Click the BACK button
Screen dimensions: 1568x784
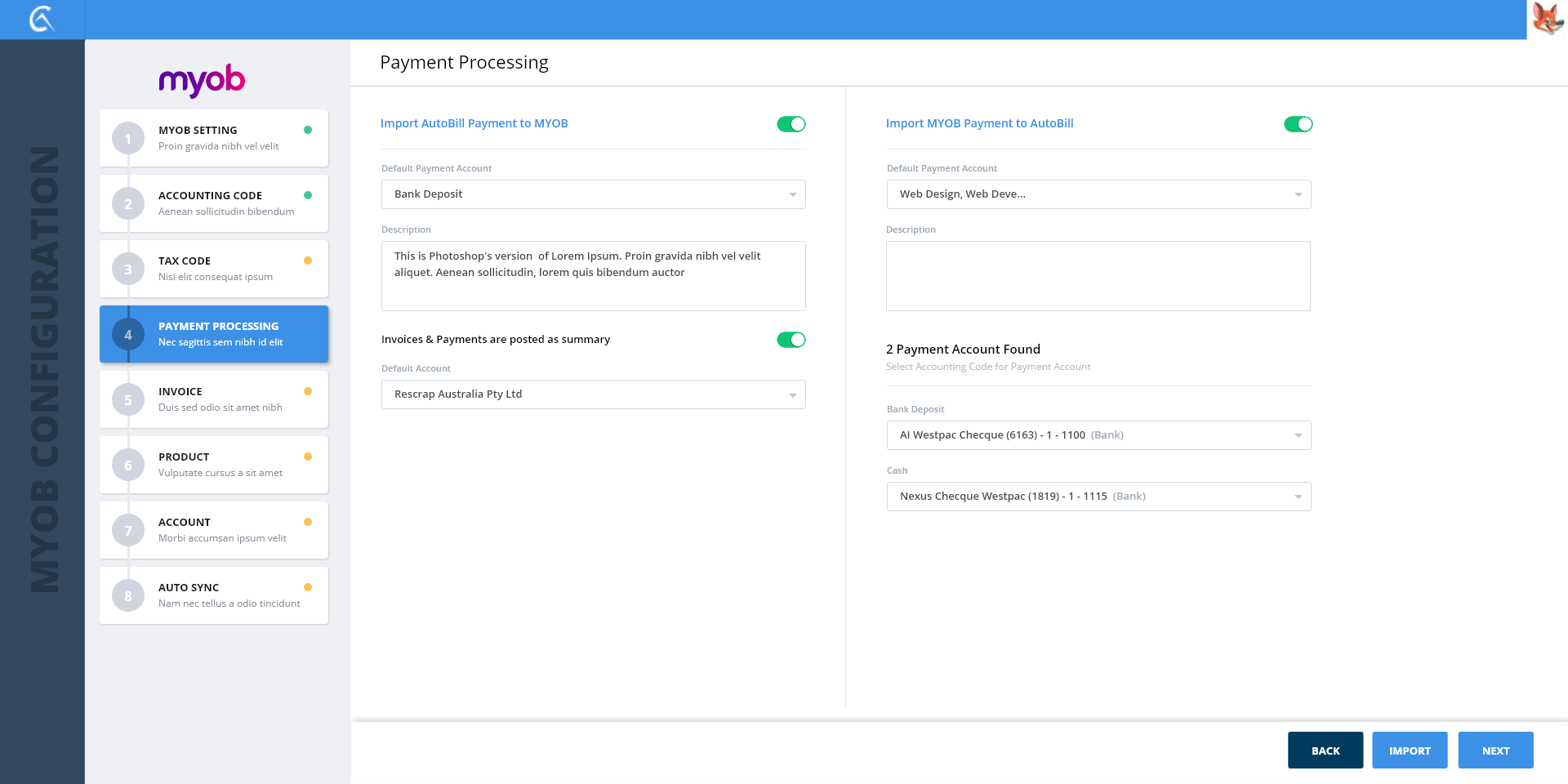(x=1325, y=751)
